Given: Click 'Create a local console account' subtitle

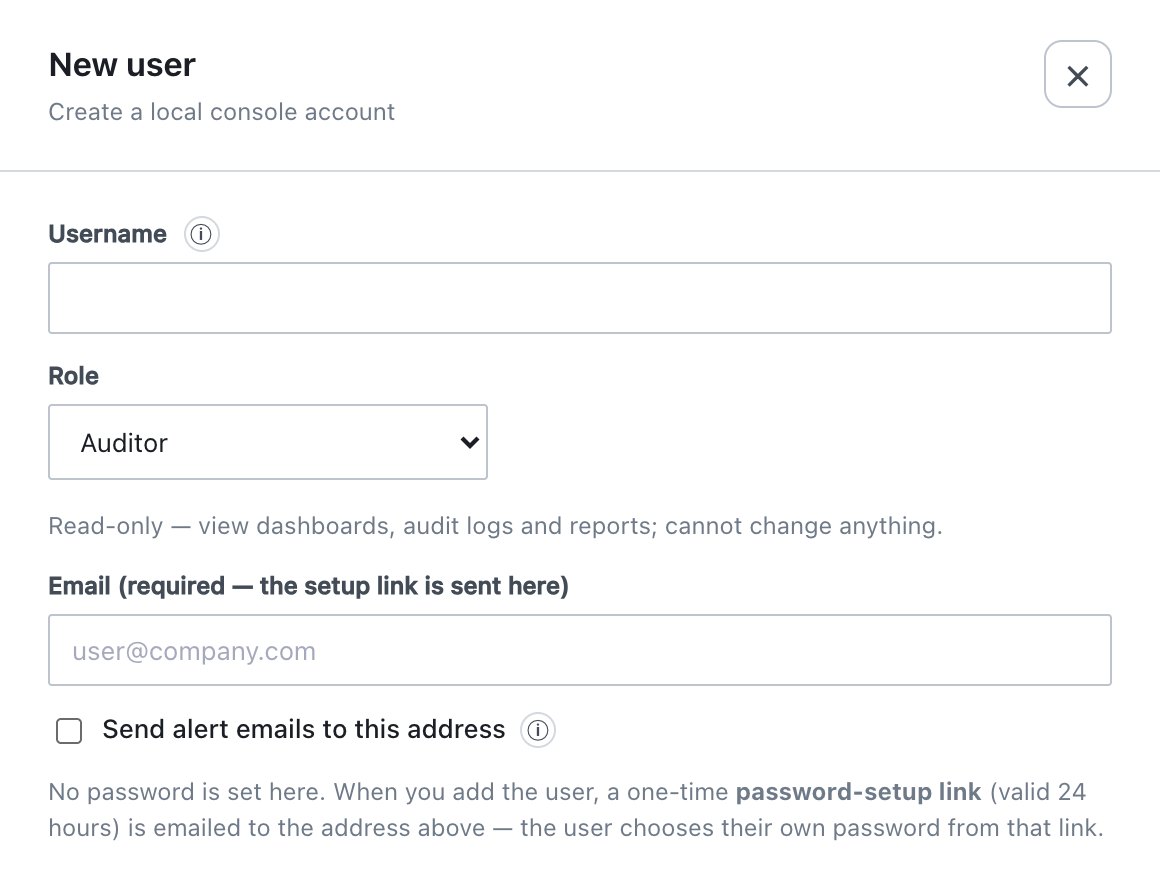Looking at the screenshot, I should pos(222,112).
